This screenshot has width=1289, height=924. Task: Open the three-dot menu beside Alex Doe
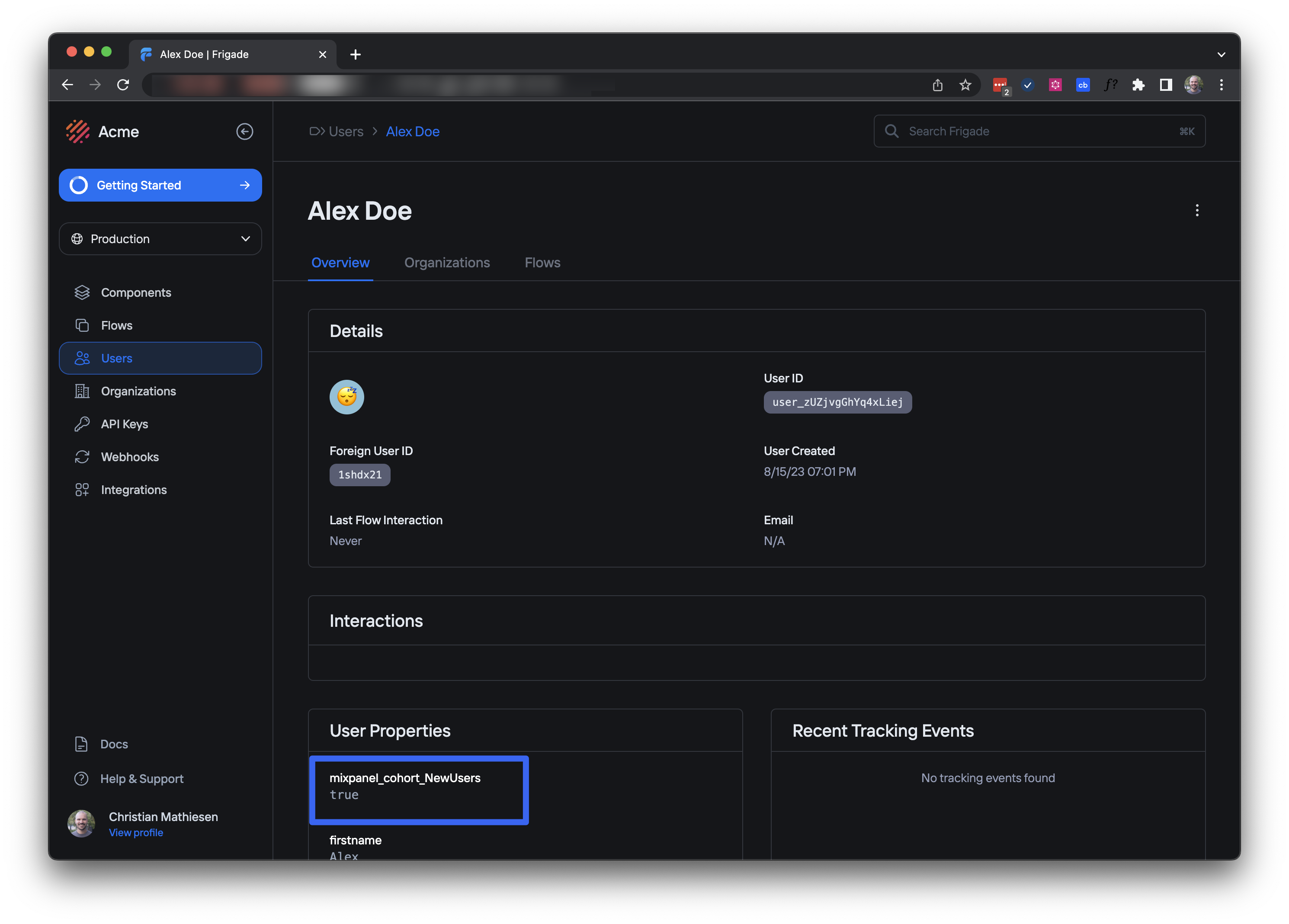coord(1196,210)
